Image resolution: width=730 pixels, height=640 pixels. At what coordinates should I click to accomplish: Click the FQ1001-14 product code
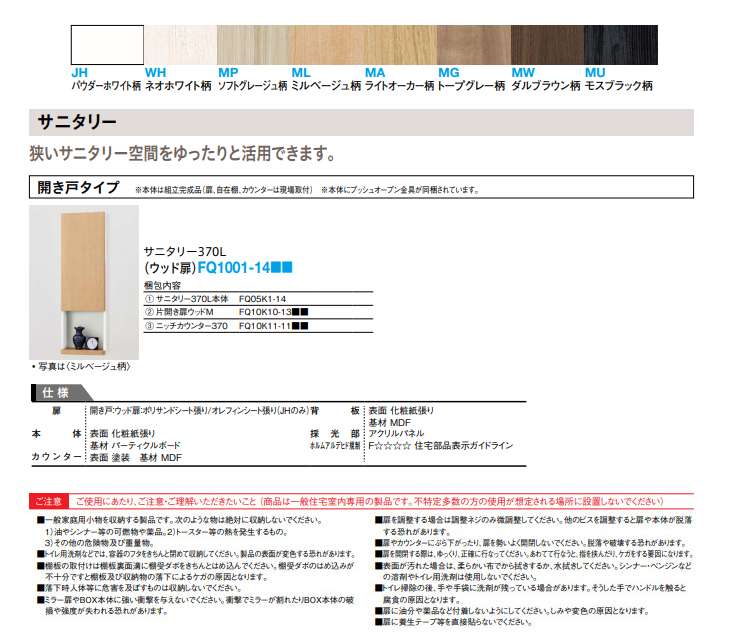tap(243, 268)
